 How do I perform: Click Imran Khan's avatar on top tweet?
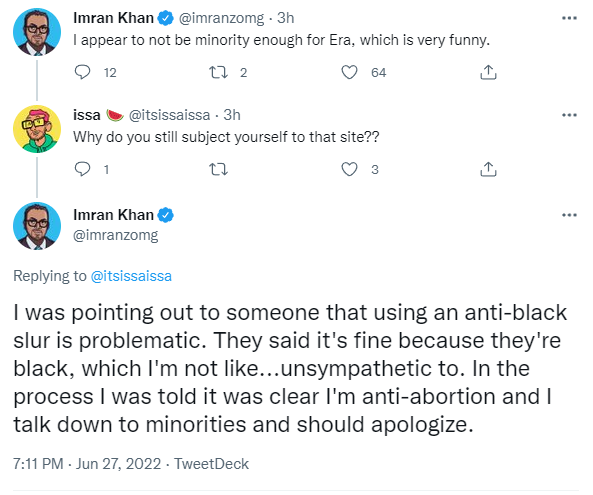pos(37,32)
